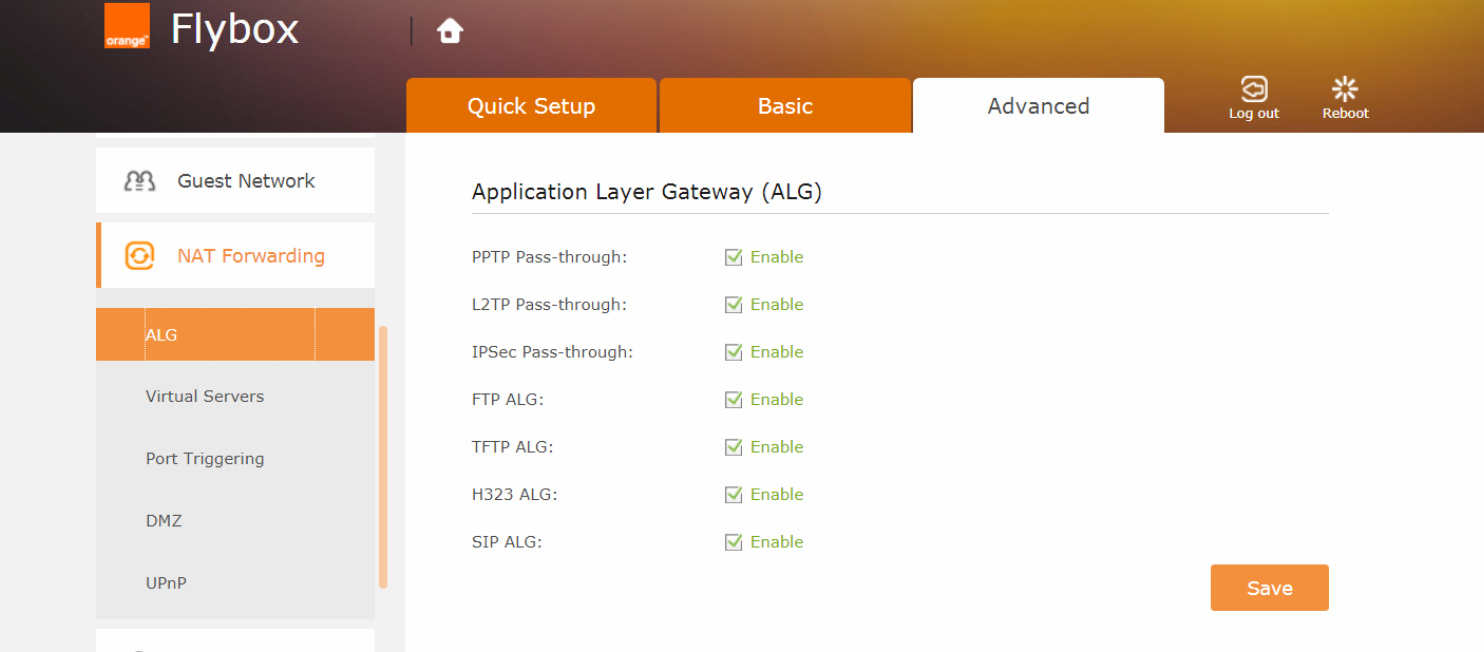Open the Port Triggering page
The width and height of the screenshot is (1484, 652).
pos(205,459)
